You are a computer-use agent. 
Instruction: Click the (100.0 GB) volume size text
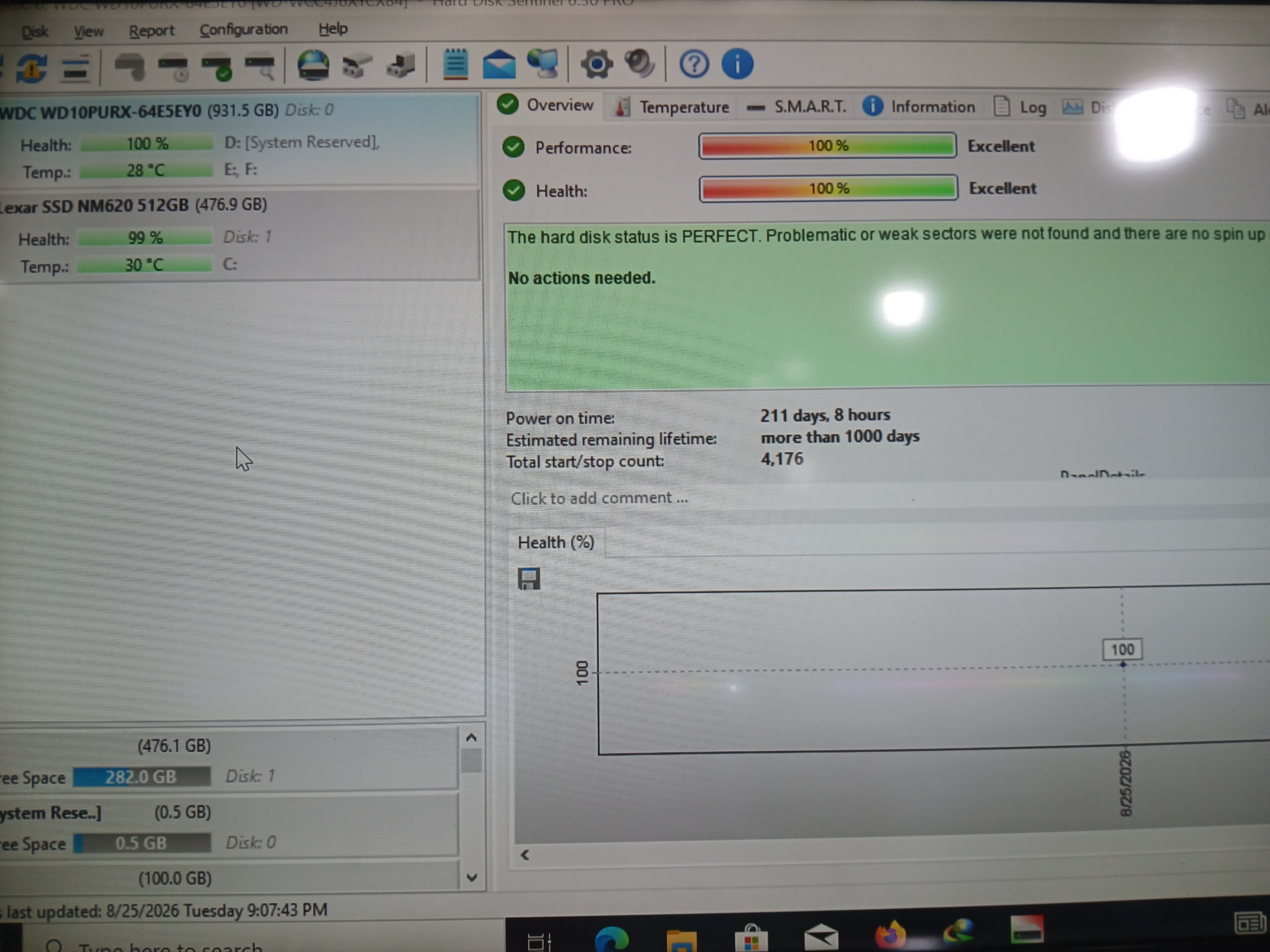click(x=175, y=879)
